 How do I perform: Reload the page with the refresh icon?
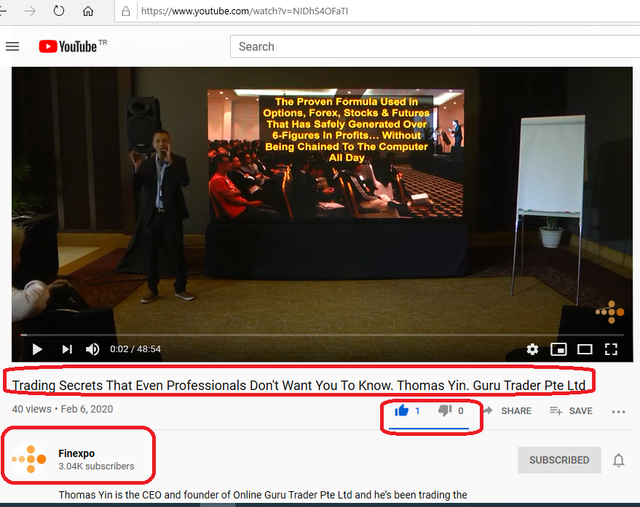[59, 11]
